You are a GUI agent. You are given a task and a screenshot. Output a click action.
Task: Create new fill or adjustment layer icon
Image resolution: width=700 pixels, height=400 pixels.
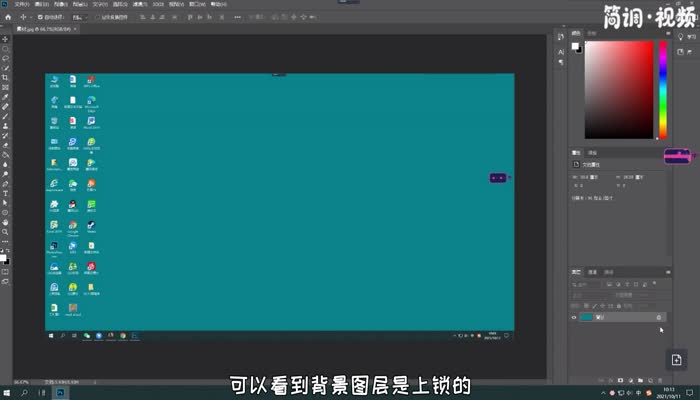coord(630,380)
